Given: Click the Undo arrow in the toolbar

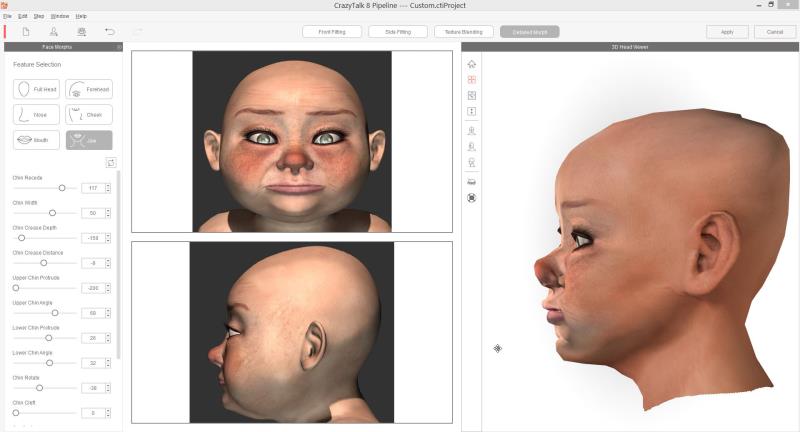Looking at the screenshot, I should click(x=109, y=32).
